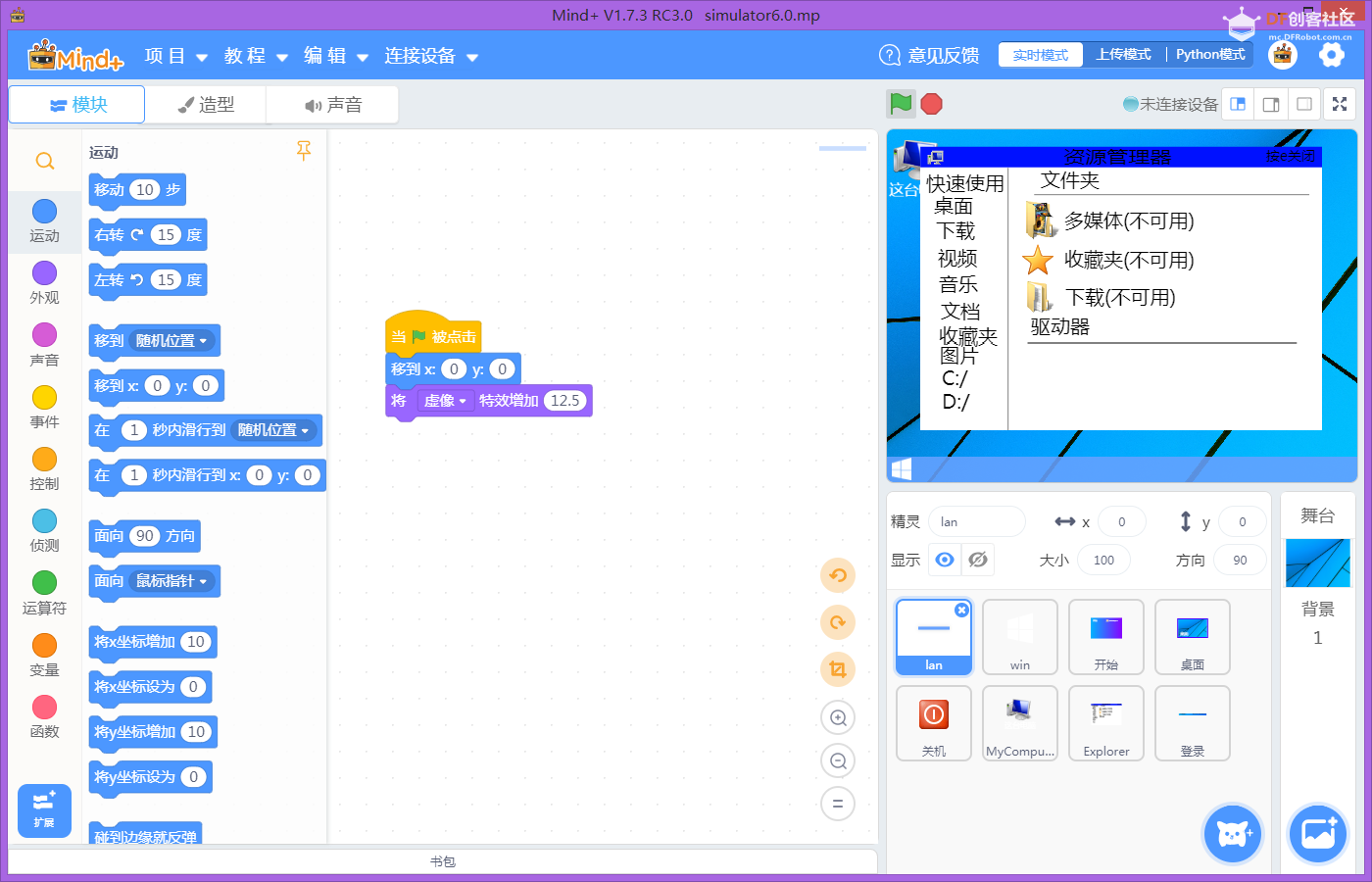Select the Explorer sprite thumbnail
The image size is (1372, 882).
point(1106,723)
